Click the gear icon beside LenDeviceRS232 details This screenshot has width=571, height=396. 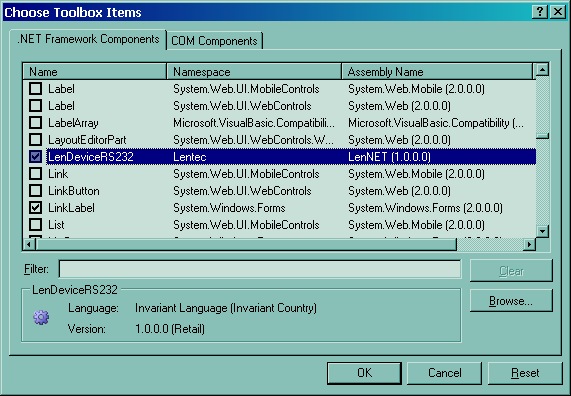(x=41, y=317)
